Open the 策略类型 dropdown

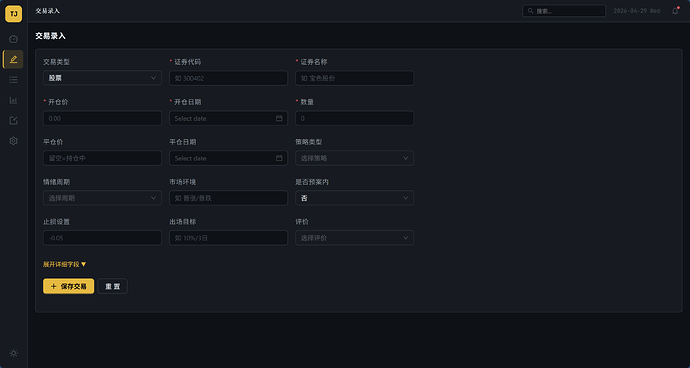pyautogui.click(x=354, y=158)
